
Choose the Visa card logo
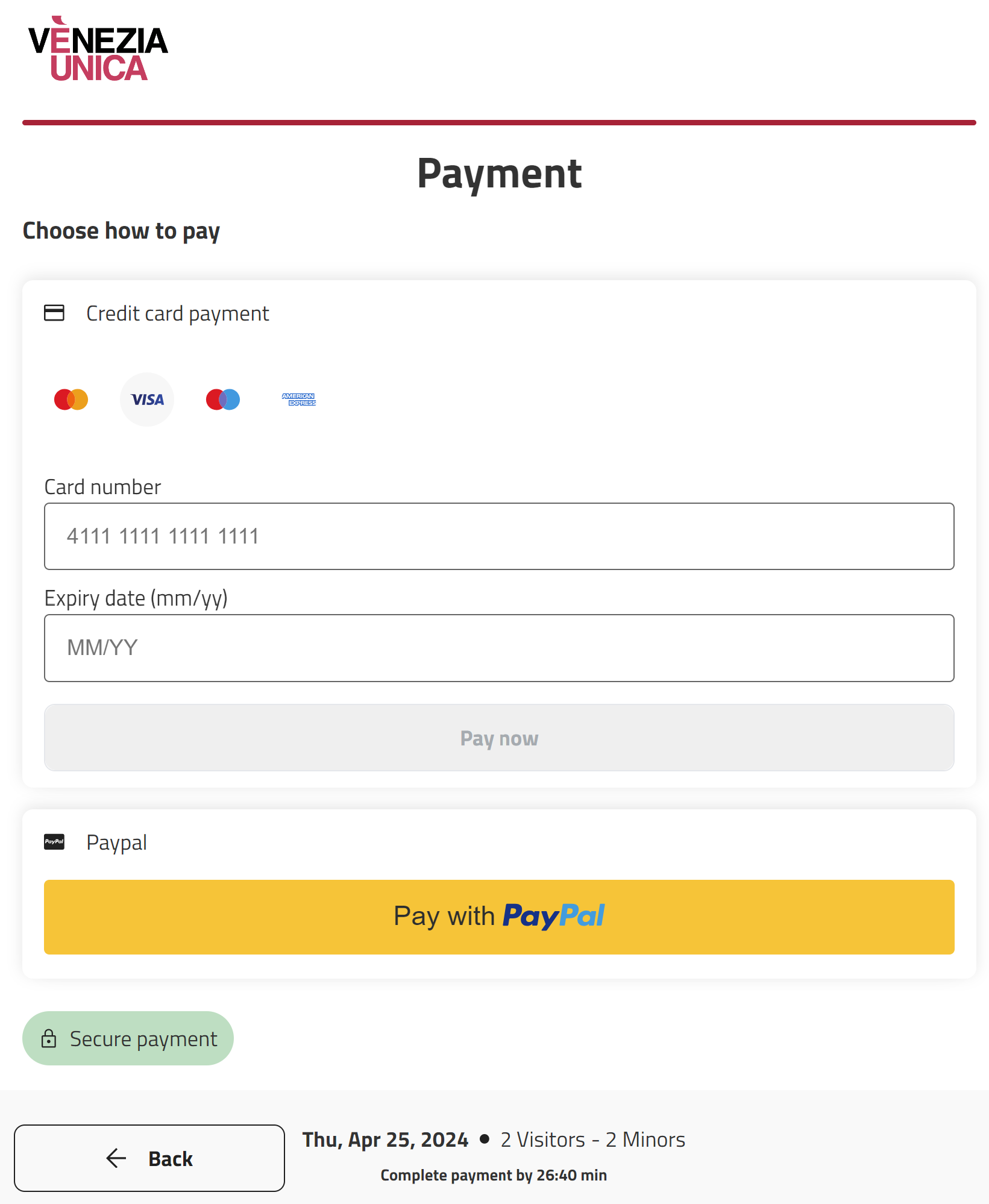147,400
